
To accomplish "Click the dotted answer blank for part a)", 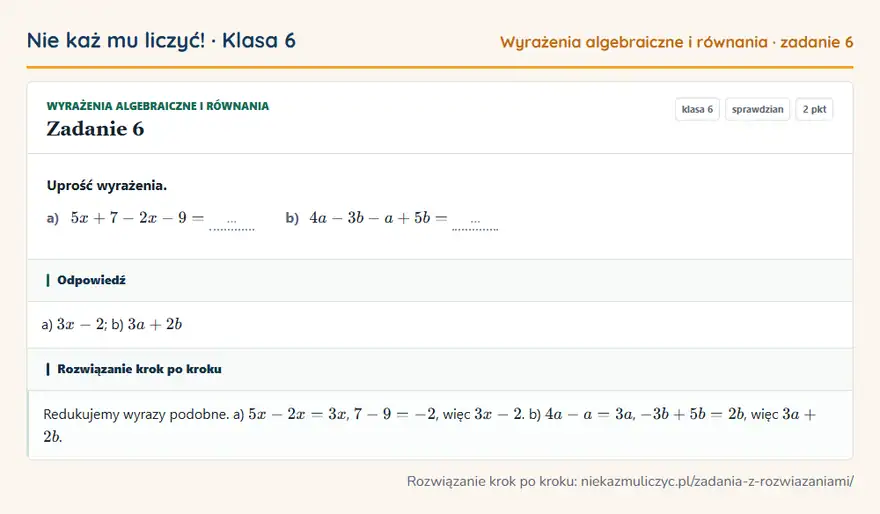I will [232, 223].
